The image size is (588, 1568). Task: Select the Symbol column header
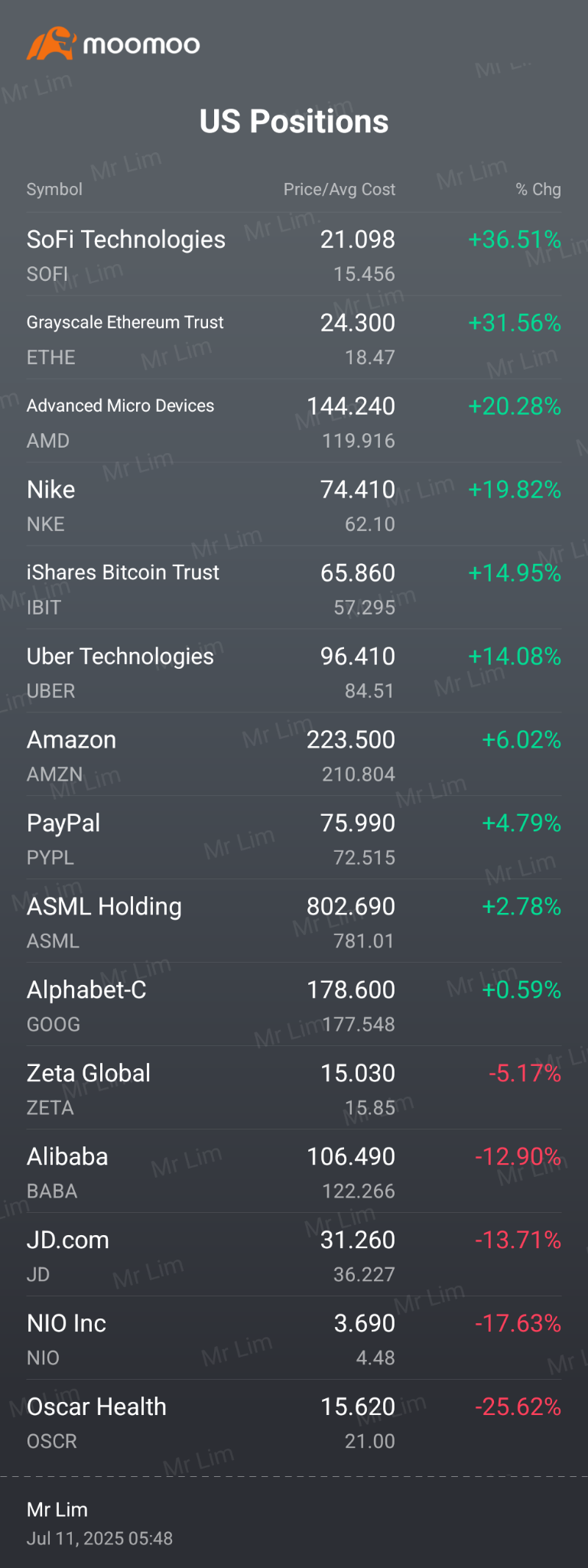(x=54, y=189)
